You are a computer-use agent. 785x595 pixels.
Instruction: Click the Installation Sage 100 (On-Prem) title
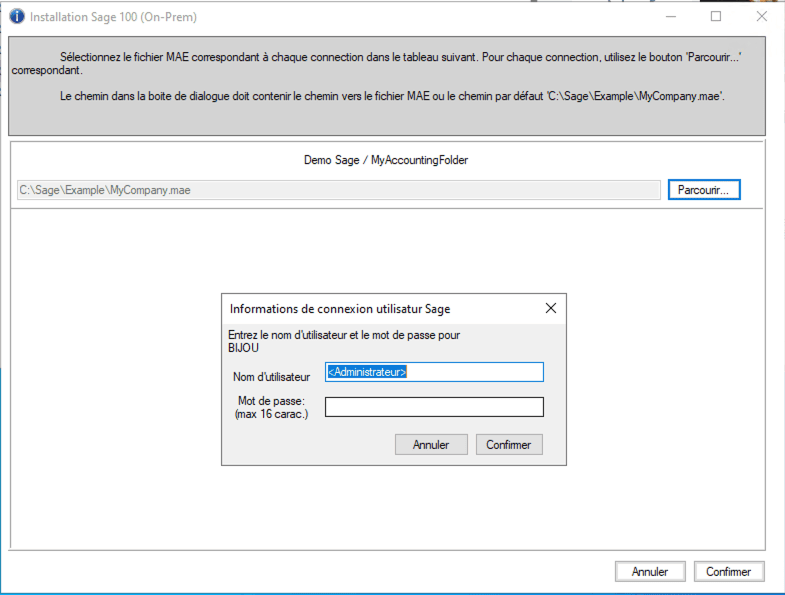(113, 17)
